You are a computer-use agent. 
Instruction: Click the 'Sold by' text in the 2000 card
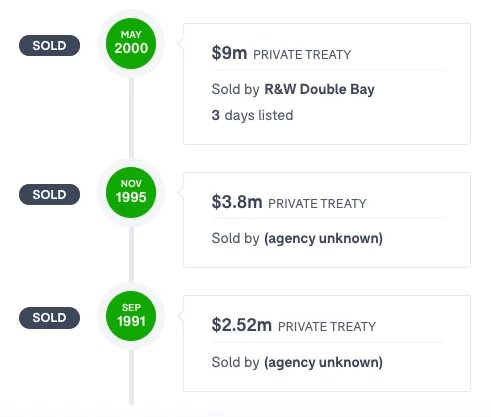pyautogui.click(x=235, y=89)
